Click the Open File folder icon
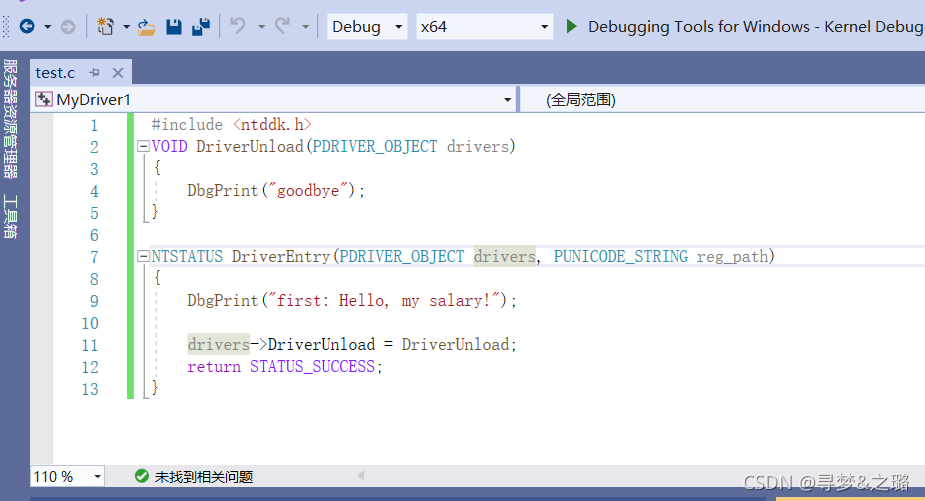Viewport: 925px width, 501px height. (146, 27)
